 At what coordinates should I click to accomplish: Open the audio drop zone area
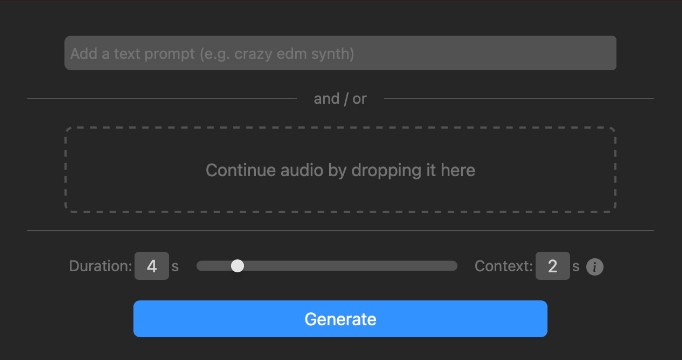[x=340, y=170]
